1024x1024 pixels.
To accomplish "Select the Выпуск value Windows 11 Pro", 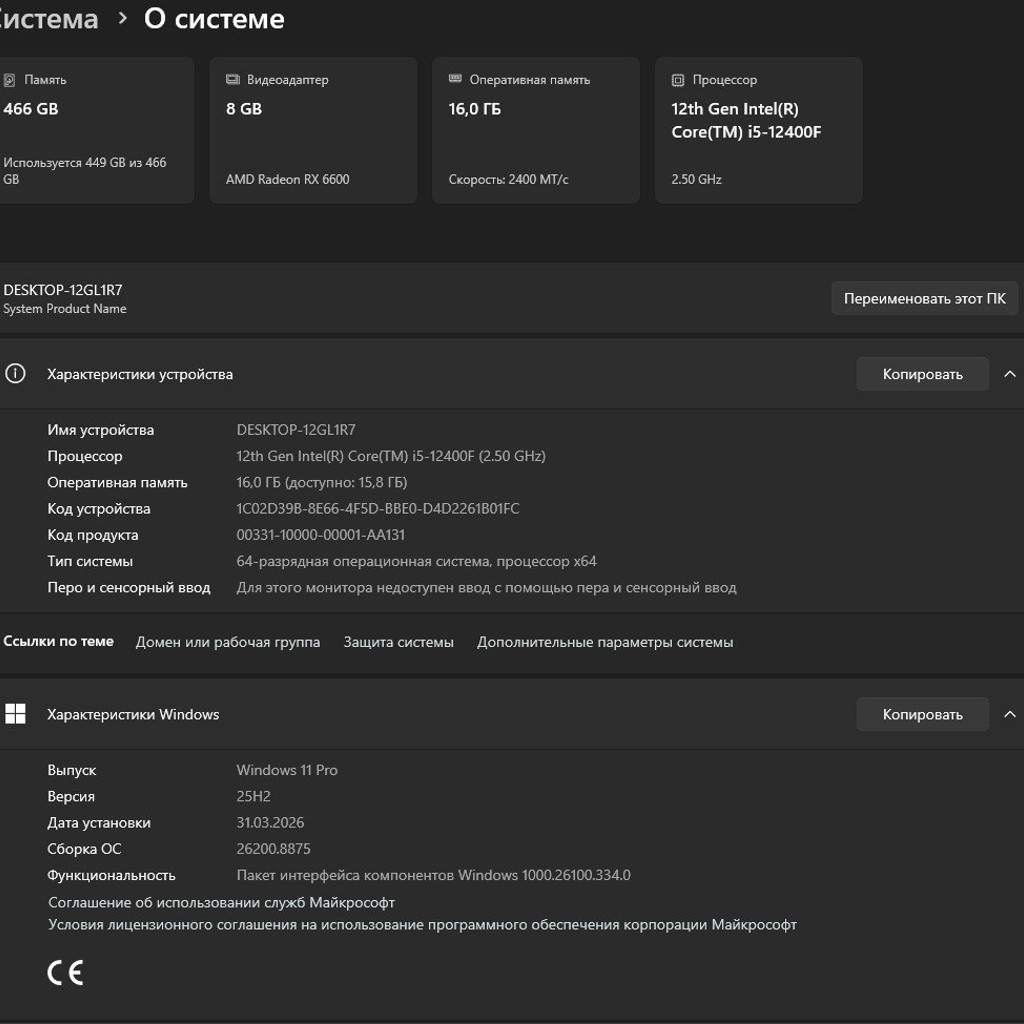I will pyautogui.click(x=287, y=770).
